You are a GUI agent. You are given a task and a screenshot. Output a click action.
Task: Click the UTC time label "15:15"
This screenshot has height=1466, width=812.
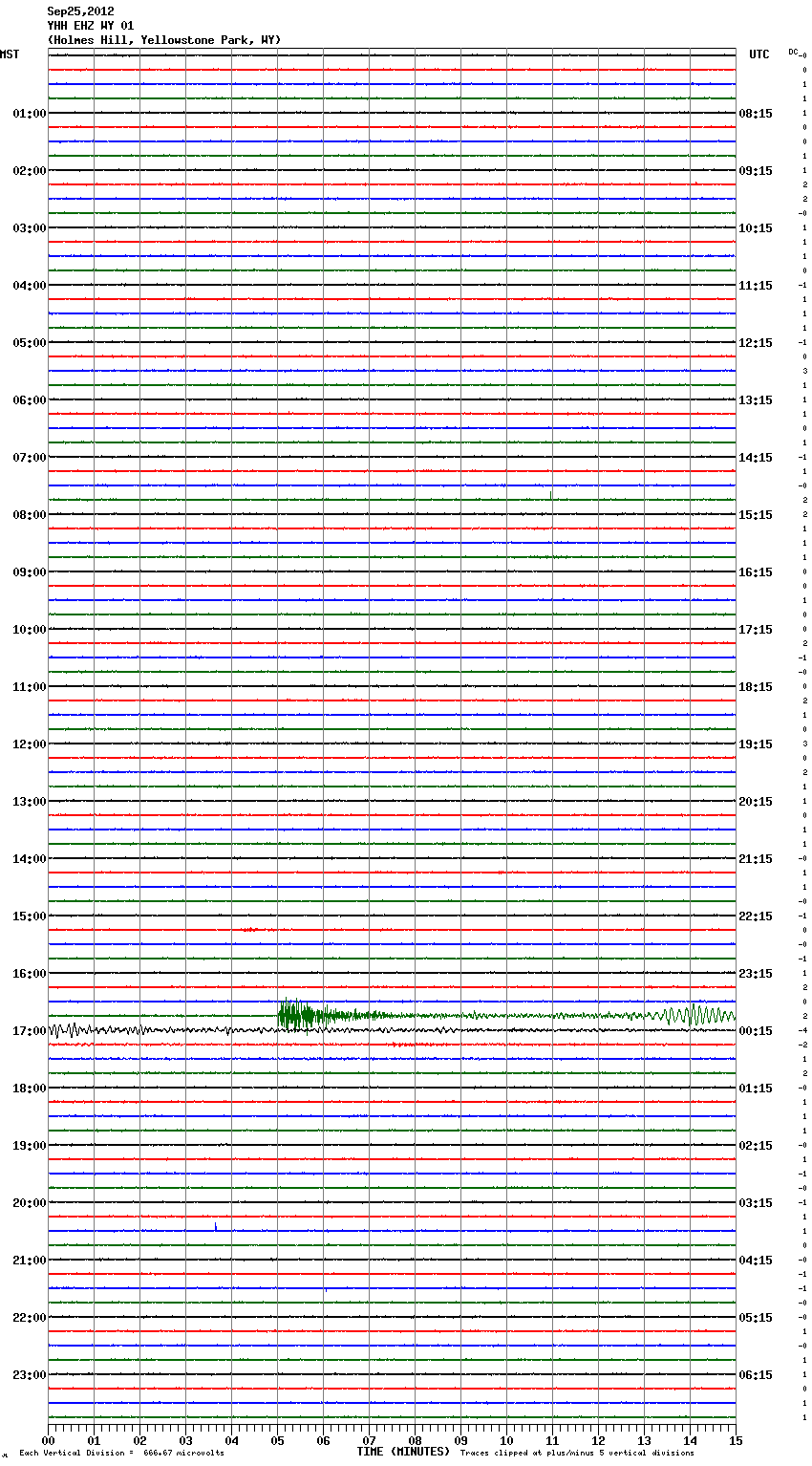[x=756, y=515]
